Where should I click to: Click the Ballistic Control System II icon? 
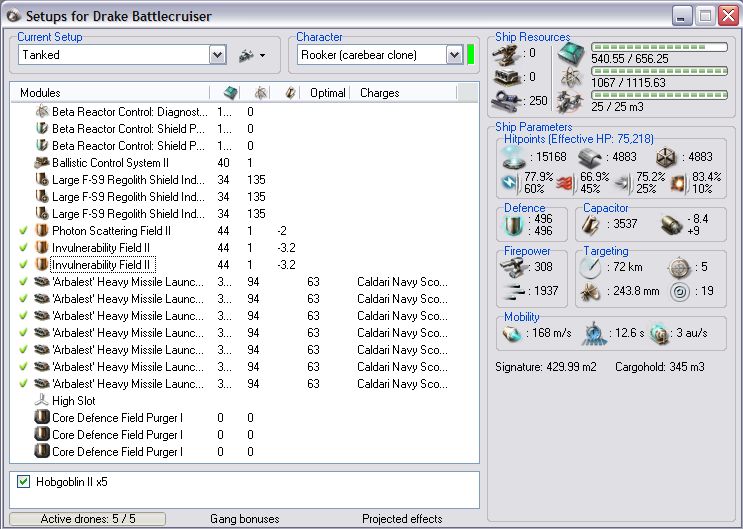(x=42, y=162)
